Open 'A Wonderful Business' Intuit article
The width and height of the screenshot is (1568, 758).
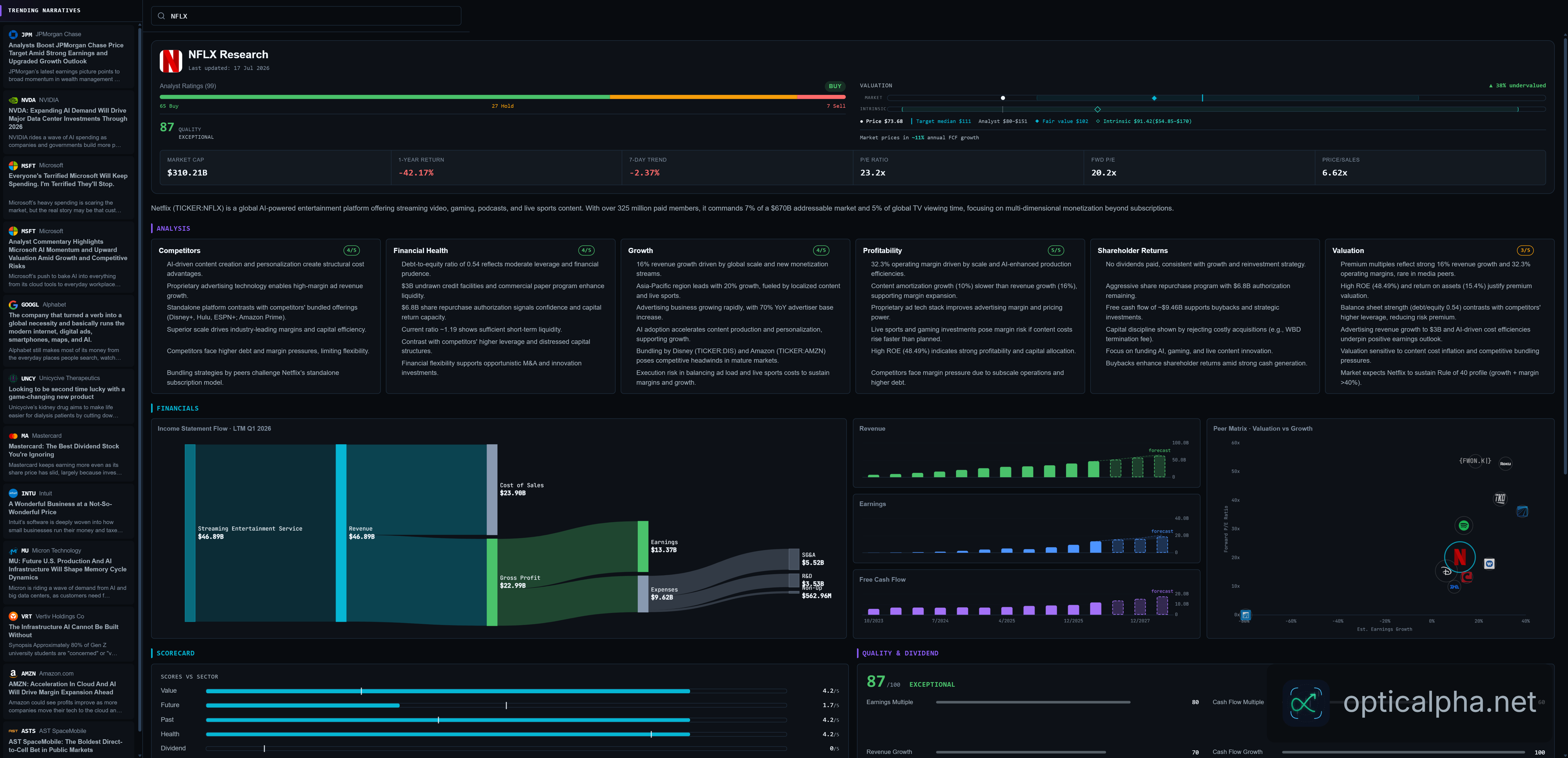point(60,508)
